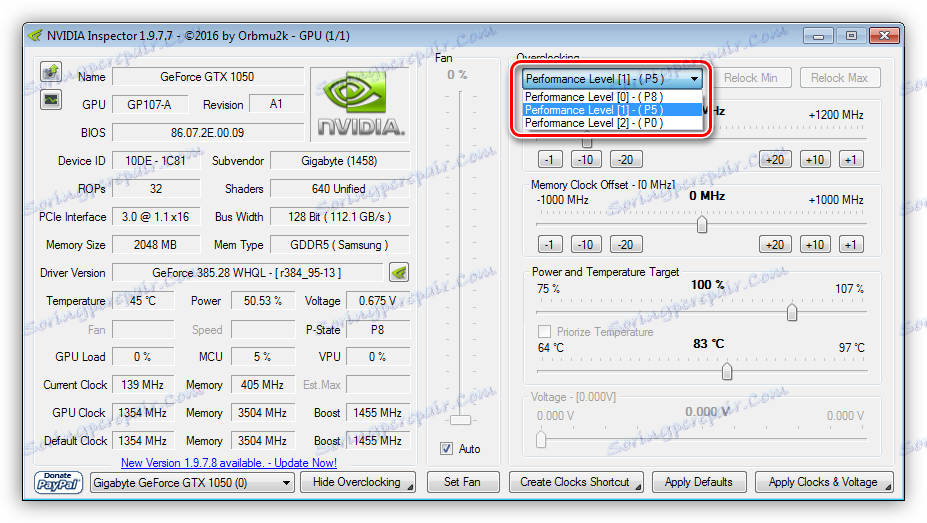Screen dimensions: 927x523
Task: Click the GeForce GTX 1050 Name field
Action: pos(208,77)
